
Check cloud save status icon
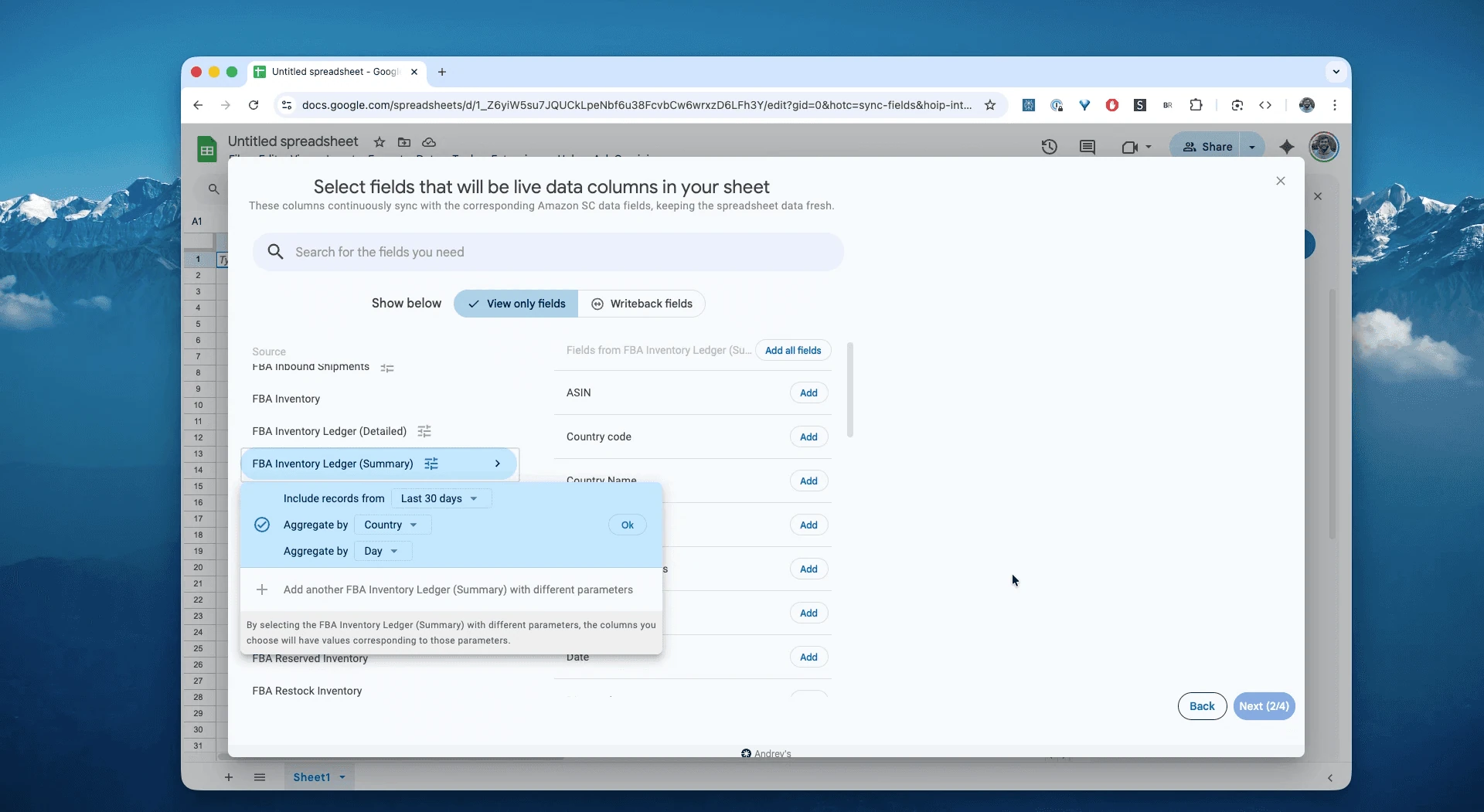[429, 142]
